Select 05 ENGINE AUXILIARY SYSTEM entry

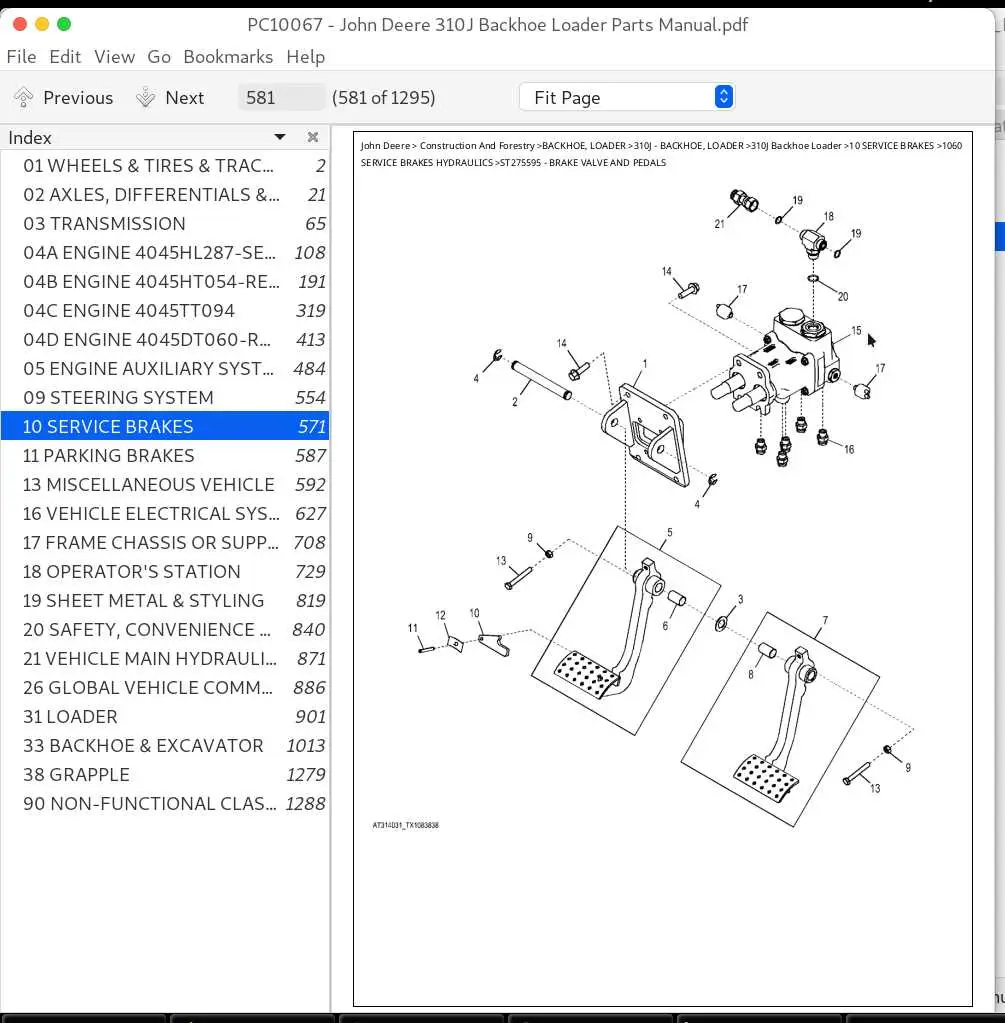(x=165, y=369)
